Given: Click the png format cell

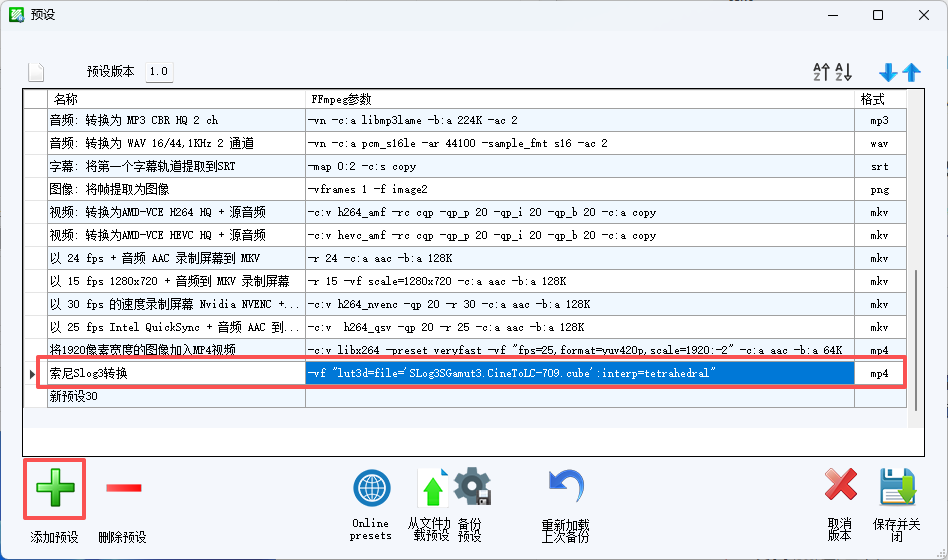Looking at the screenshot, I should pos(880,189).
